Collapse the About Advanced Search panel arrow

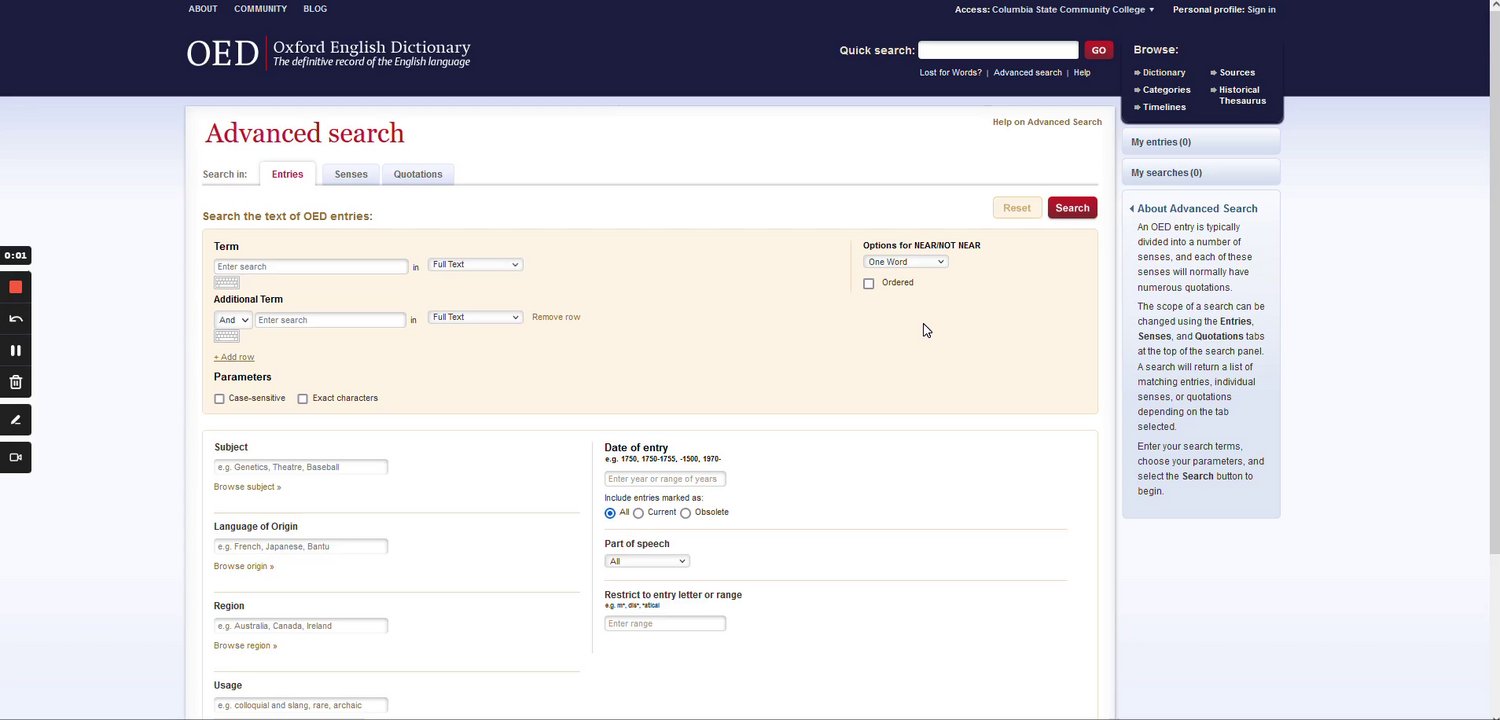coord(1132,209)
